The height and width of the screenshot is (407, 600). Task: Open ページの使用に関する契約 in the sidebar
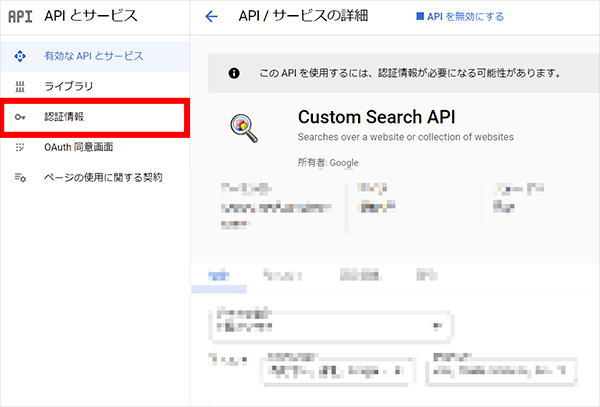coord(95,177)
